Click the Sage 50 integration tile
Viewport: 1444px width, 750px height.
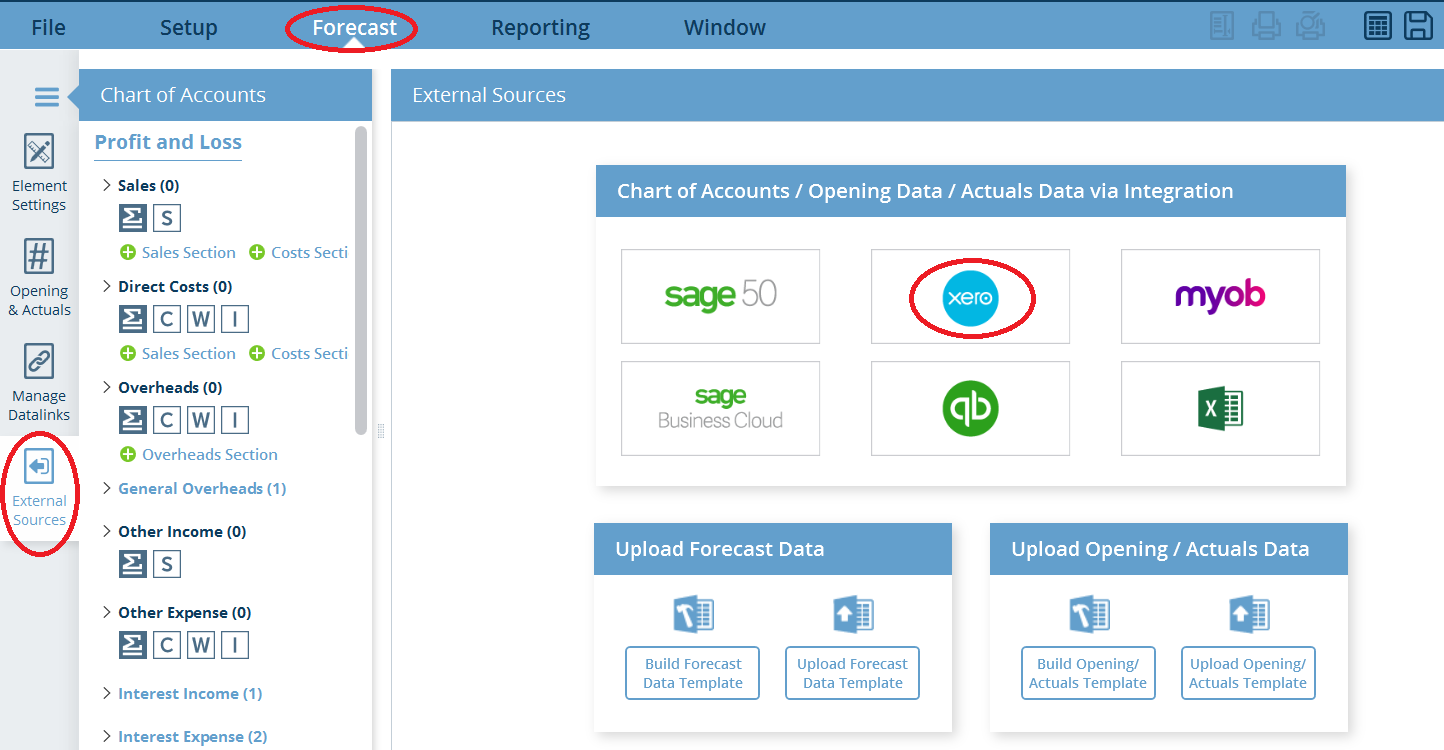720,296
